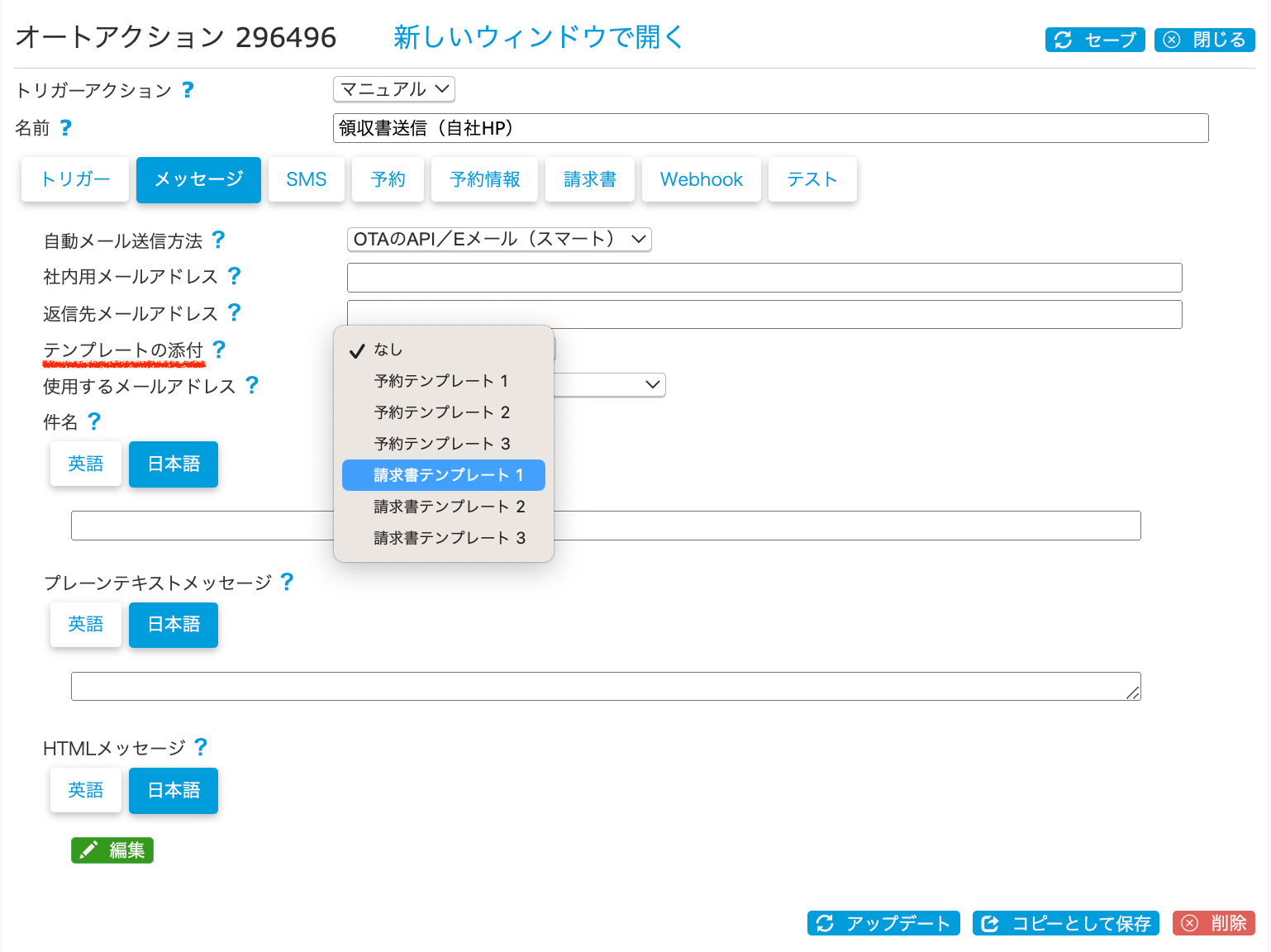Click the 社内用メールアドレス input field
The image size is (1271, 952).
[x=764, y=278]
